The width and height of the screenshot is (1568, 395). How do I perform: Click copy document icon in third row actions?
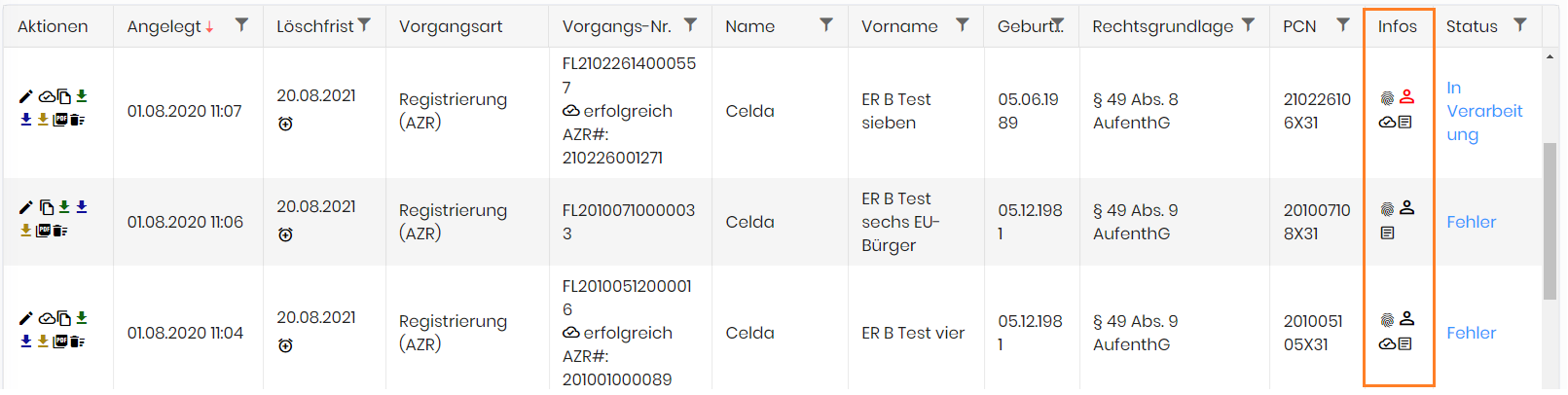coord(64,318)
